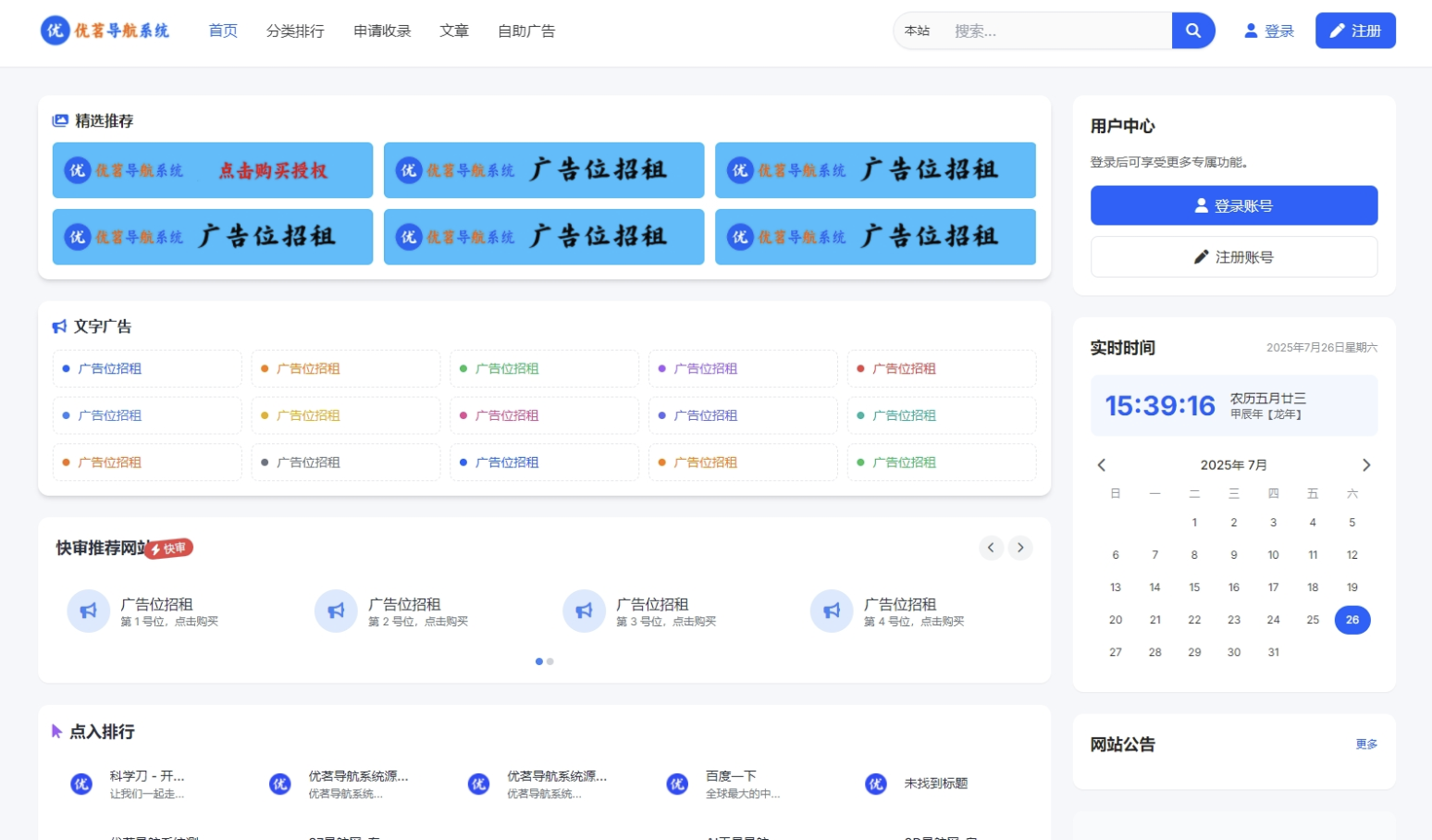The image size is (1432, 840).
Task: Click the red 快审 badge
Action: (x=170, y=549)
